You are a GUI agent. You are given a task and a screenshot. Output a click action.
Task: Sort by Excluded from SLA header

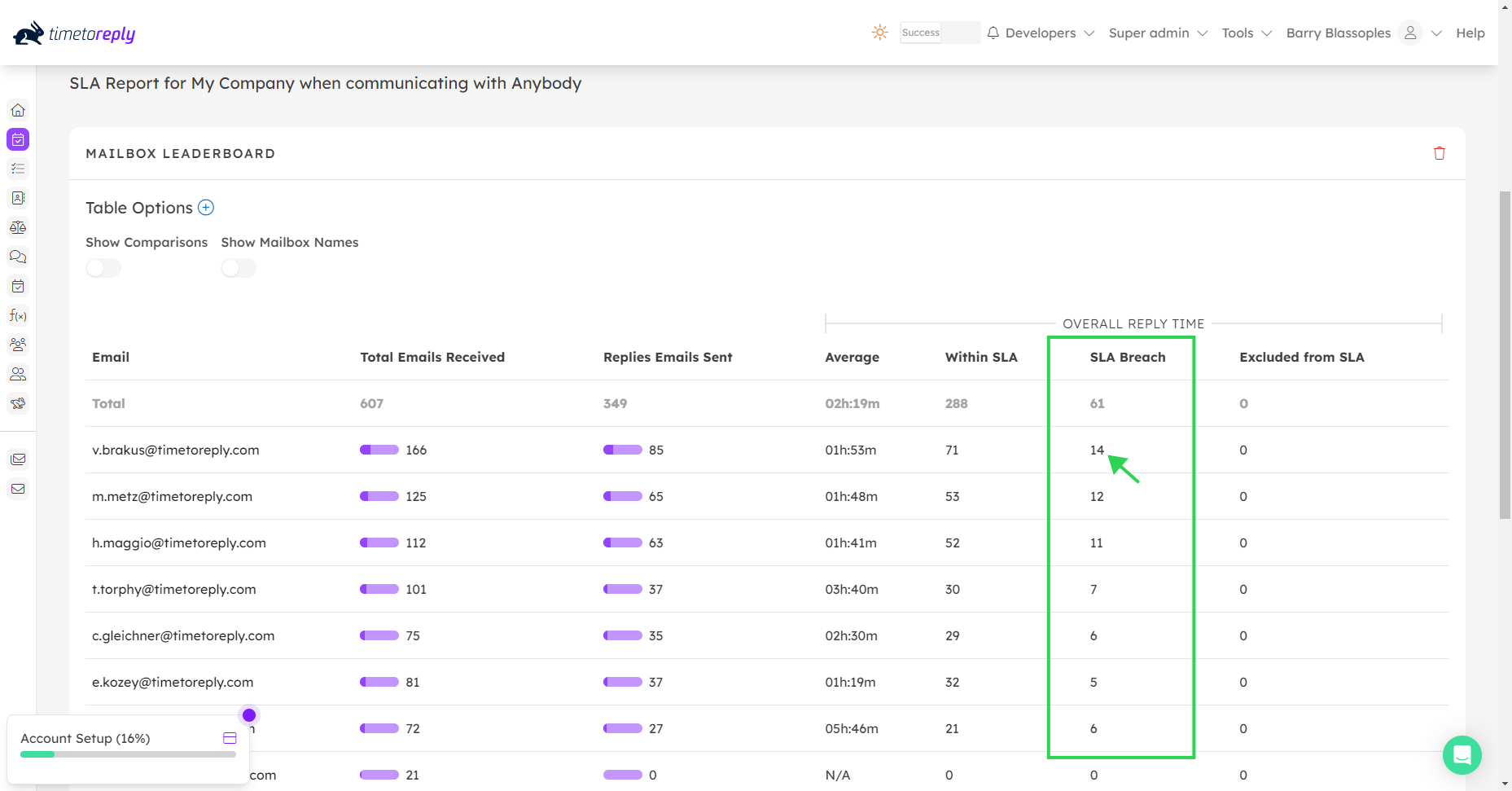(x=1302, y=357)
